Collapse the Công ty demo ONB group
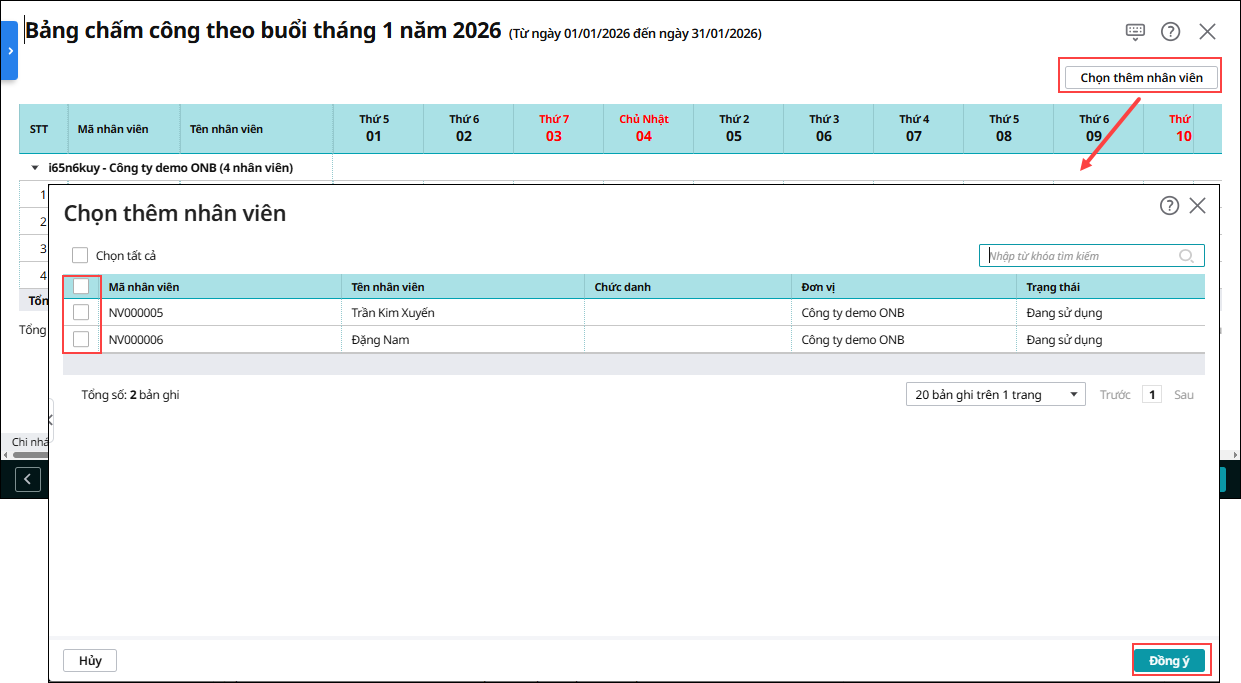 tap(35, 168)
